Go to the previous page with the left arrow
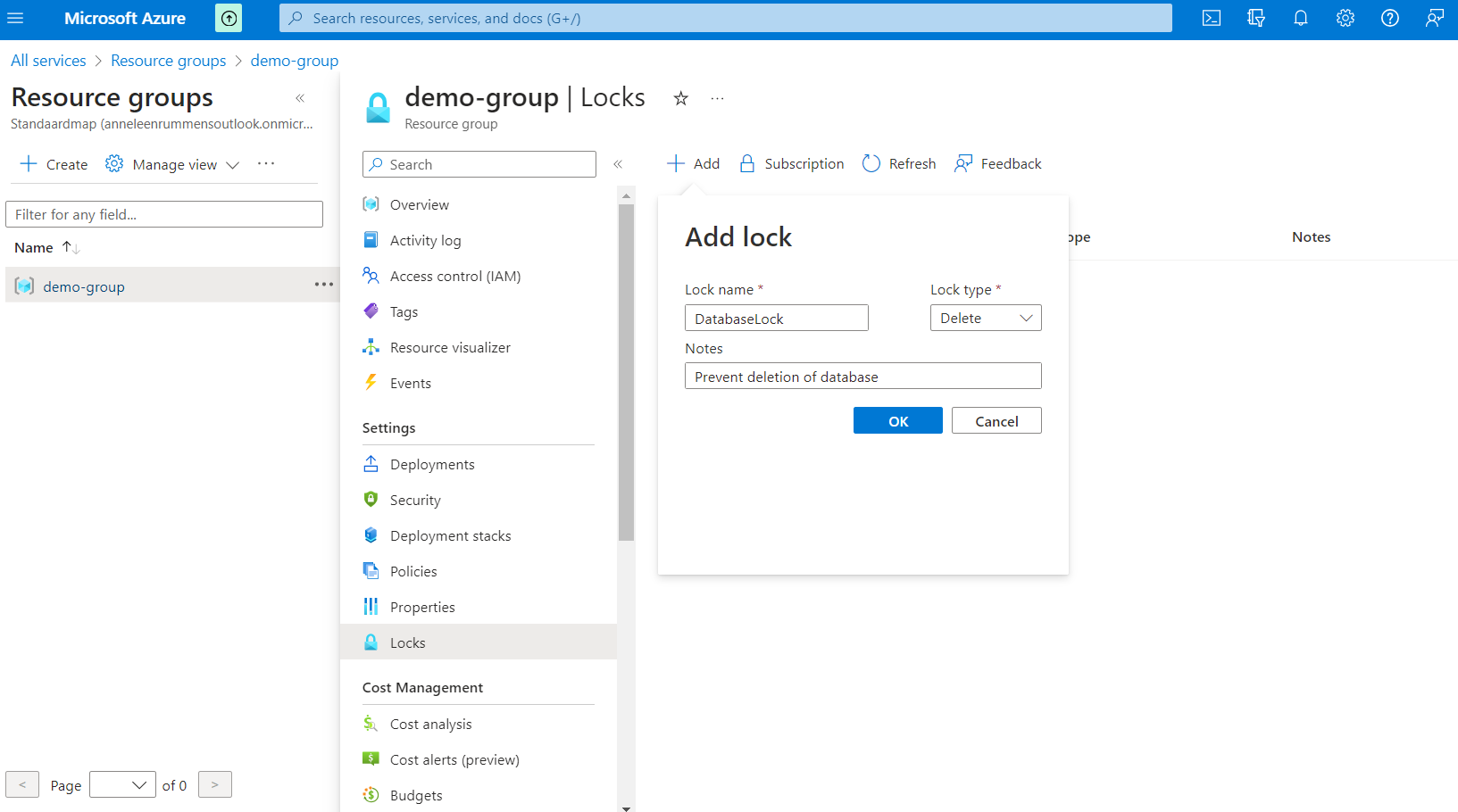This screenshot has height=812, width=1458. pyautogui.click(x=22, y=784)
